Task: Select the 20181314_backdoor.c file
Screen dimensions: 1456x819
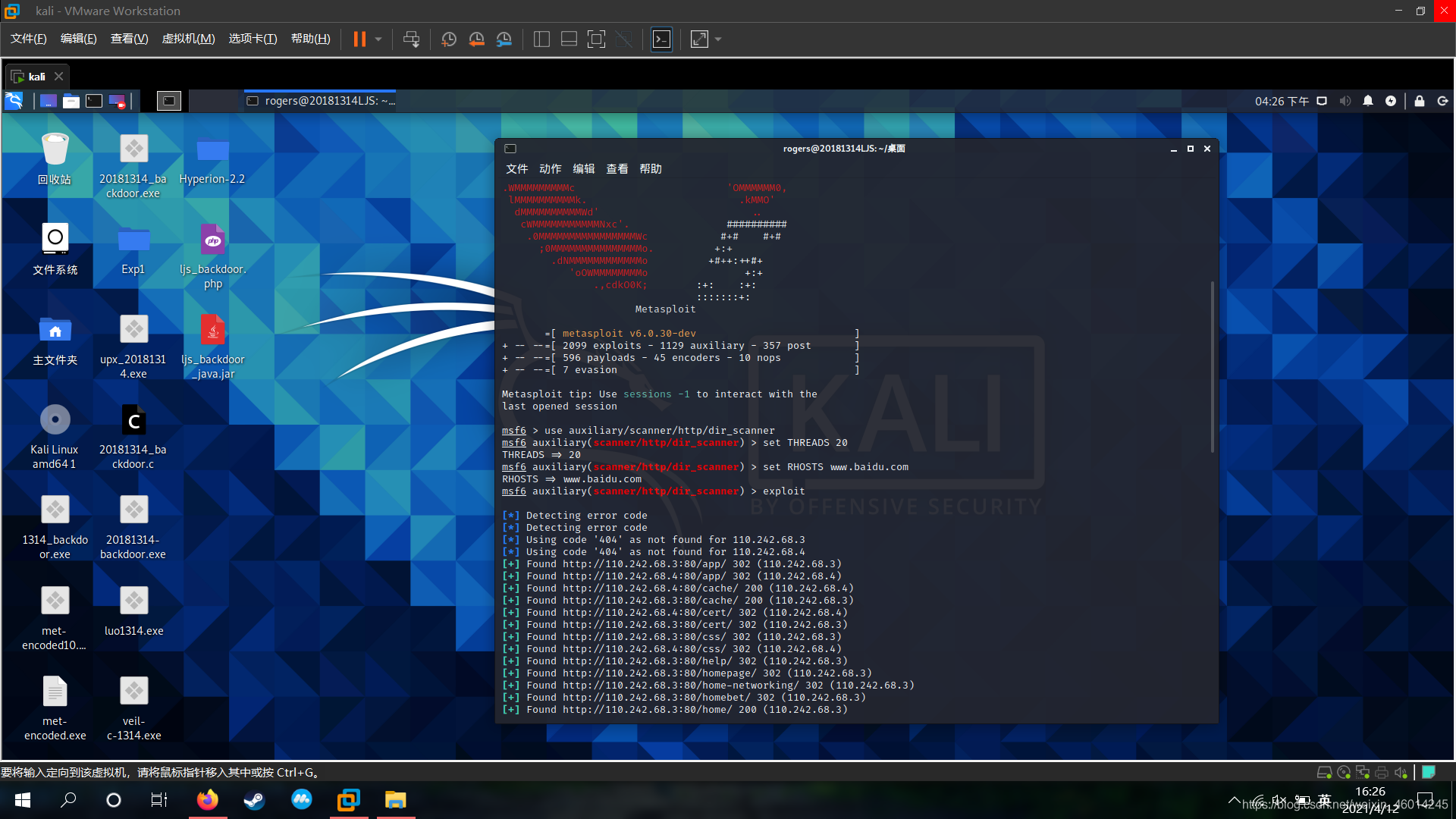Action: point(133,437)
